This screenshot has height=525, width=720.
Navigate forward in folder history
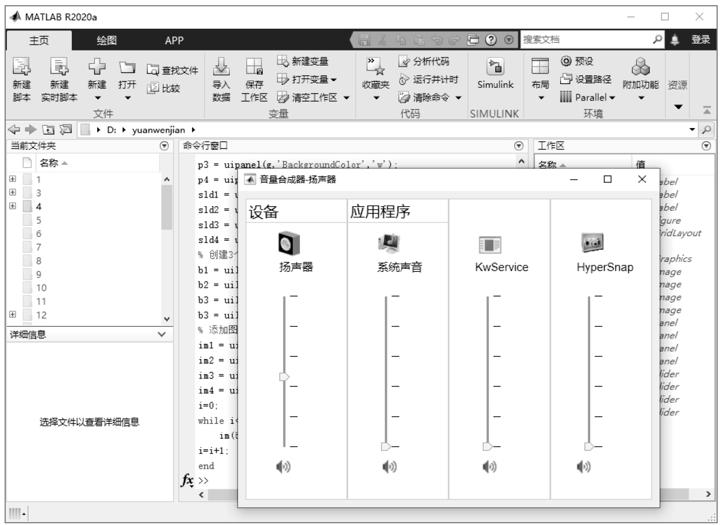pyautogui.click(x=31, y=130)
